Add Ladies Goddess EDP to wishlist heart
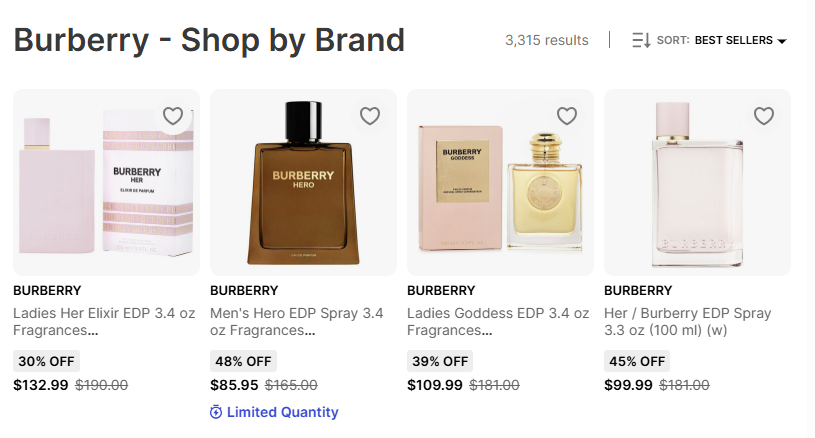 pyautogui.click(x=567, y=116)
